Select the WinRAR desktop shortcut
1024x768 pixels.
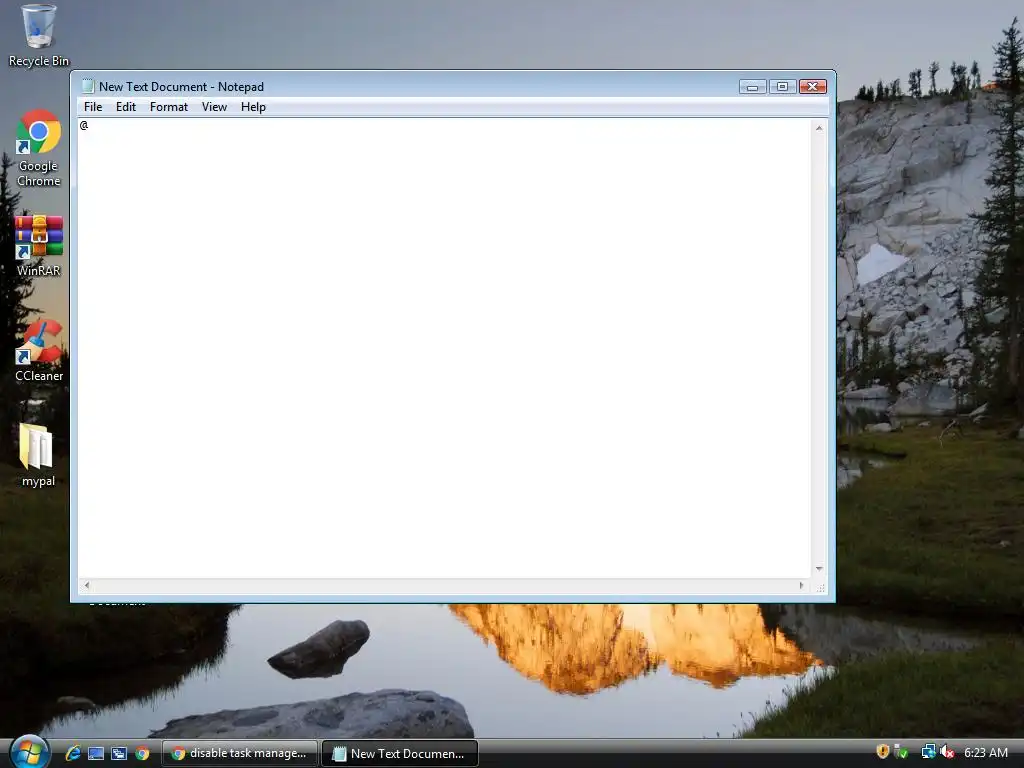click(x=39, y=245)
